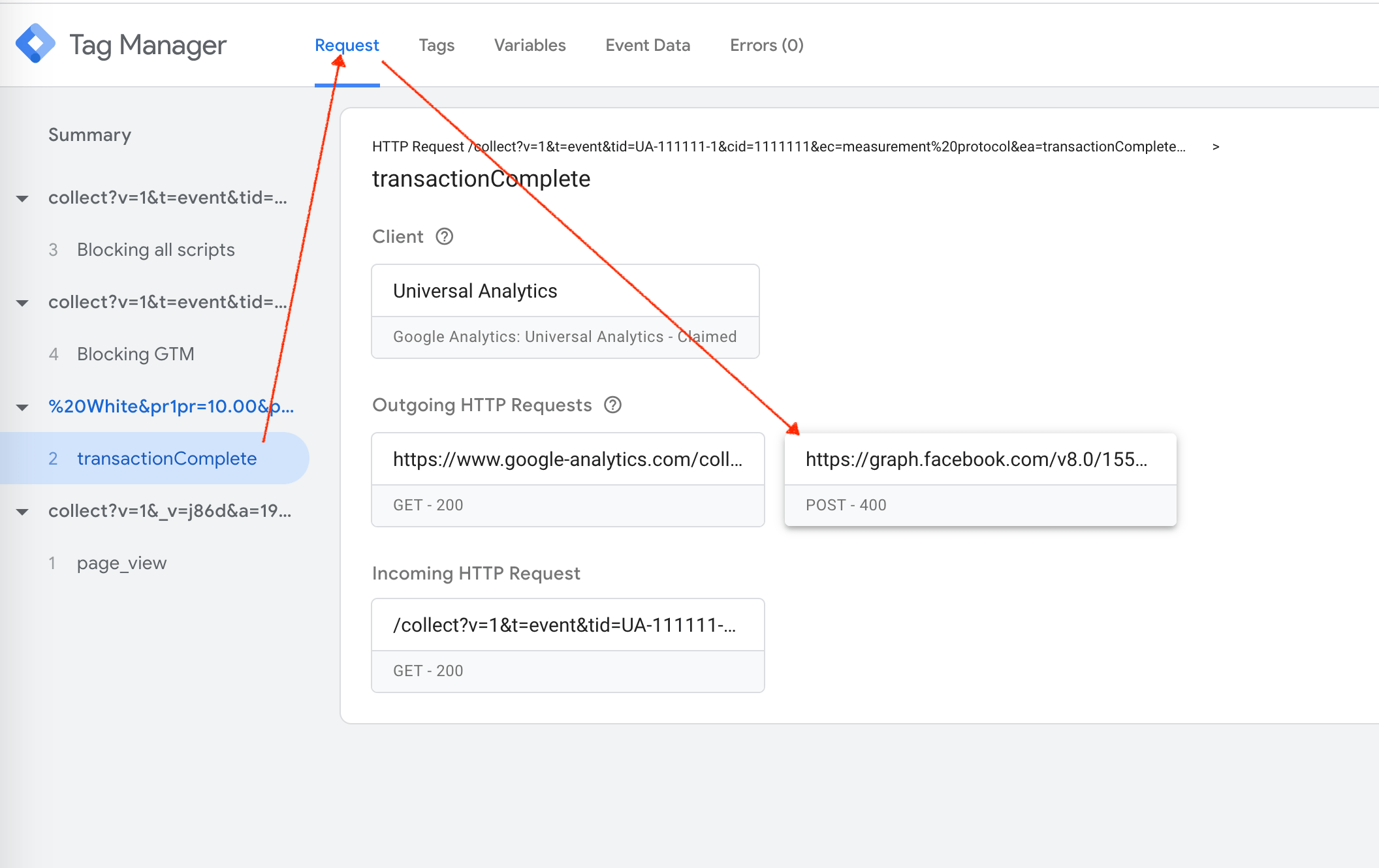Viewport: 1379px width, 868px height.
Task: Select the Blocking GTM entry
Action: pyautogui.click(x=135, y=354)
